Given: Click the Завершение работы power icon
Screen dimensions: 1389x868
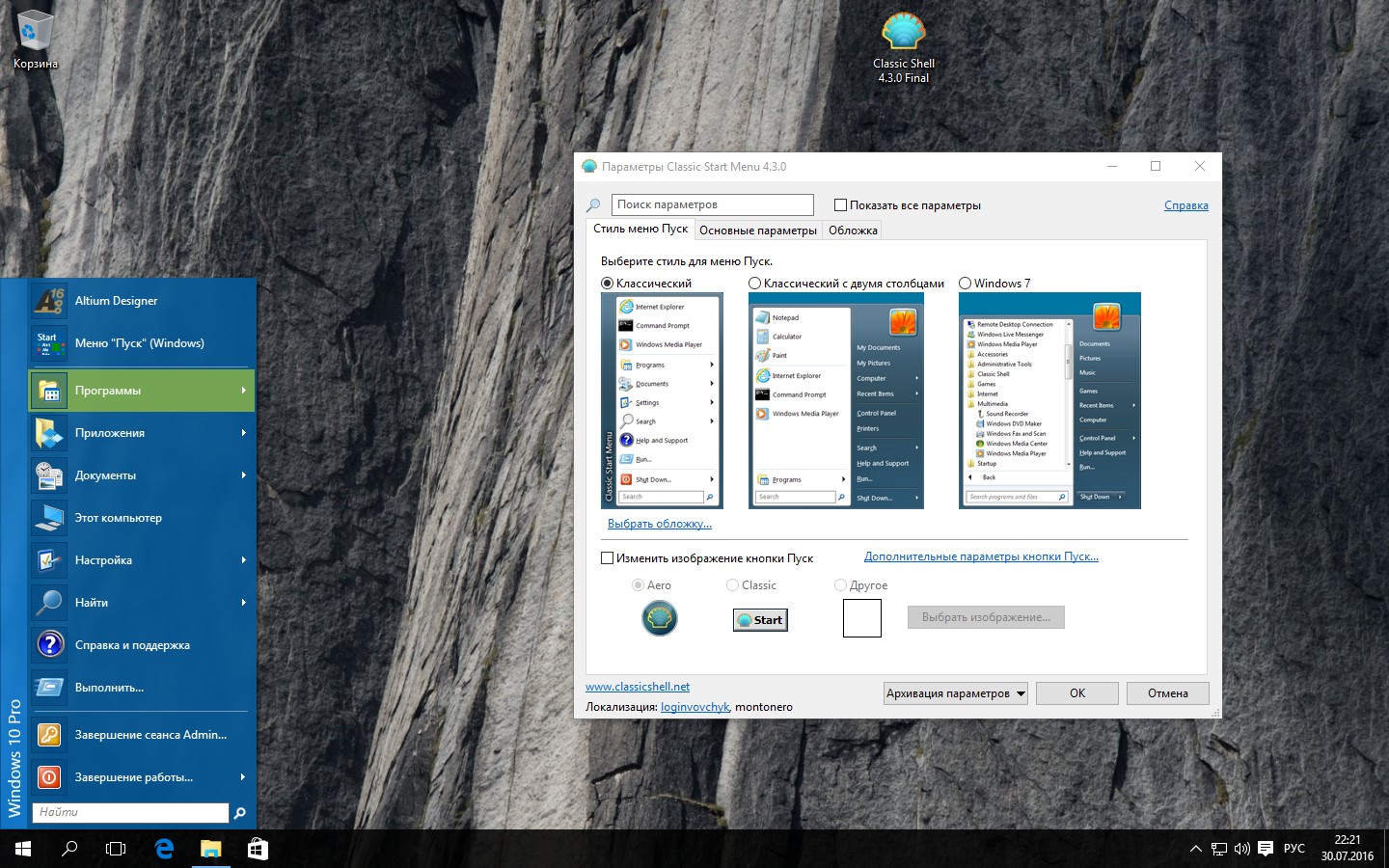Looking at the screenshot, I should (x=48, y=777).
